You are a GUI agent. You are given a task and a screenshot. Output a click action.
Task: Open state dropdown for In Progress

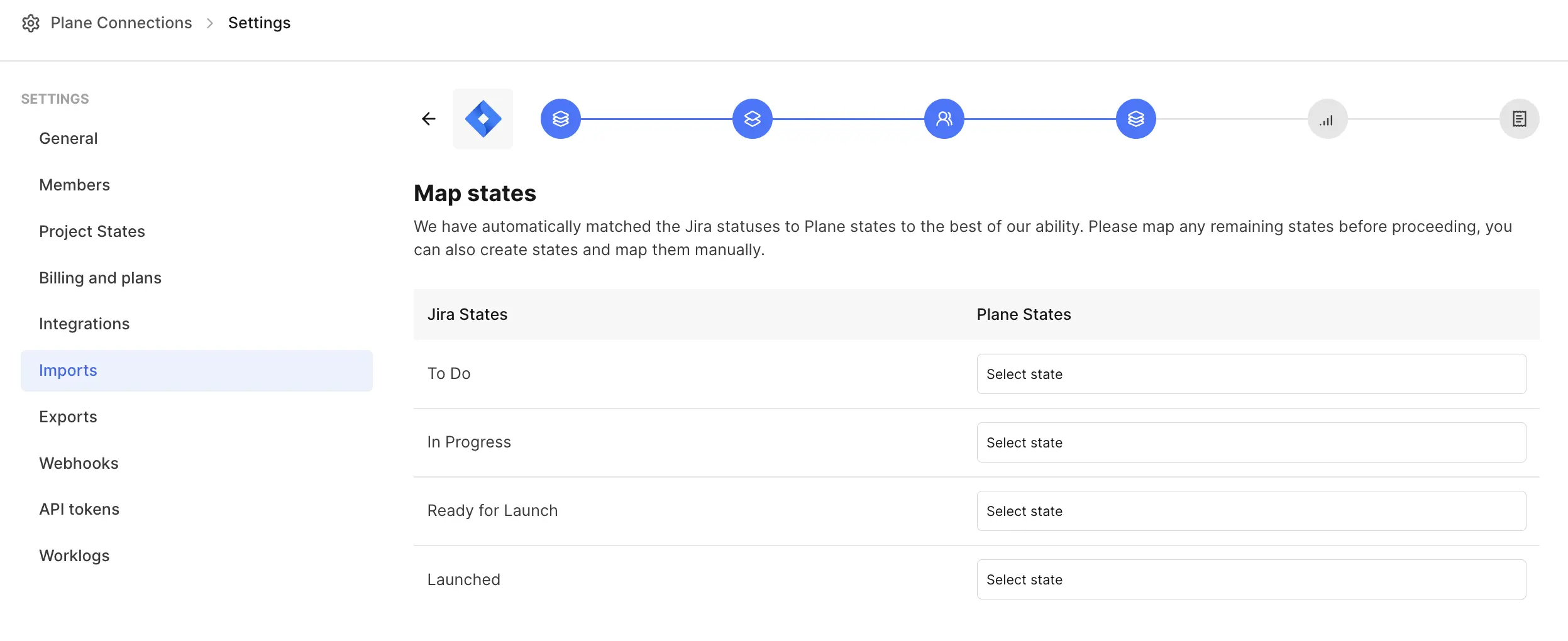point(1251,442)
